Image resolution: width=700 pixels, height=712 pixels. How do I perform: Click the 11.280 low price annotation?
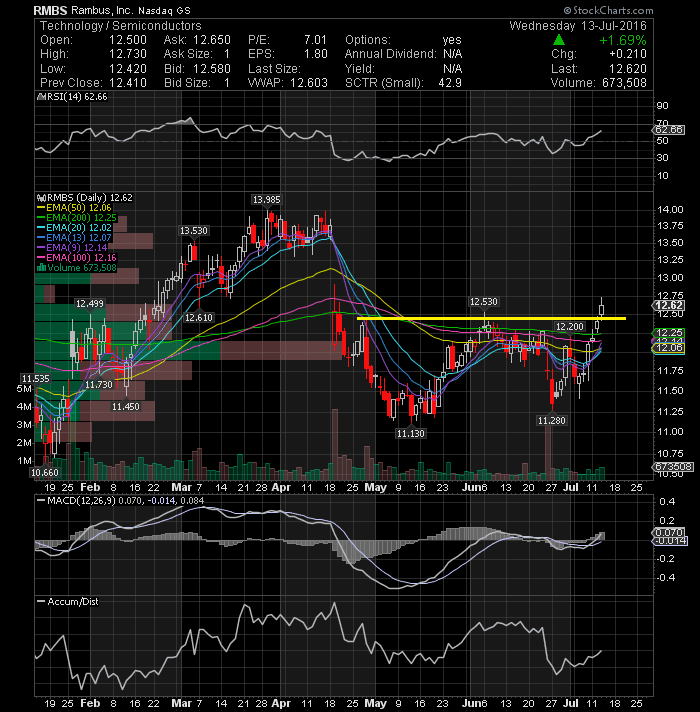coord(552,420)
